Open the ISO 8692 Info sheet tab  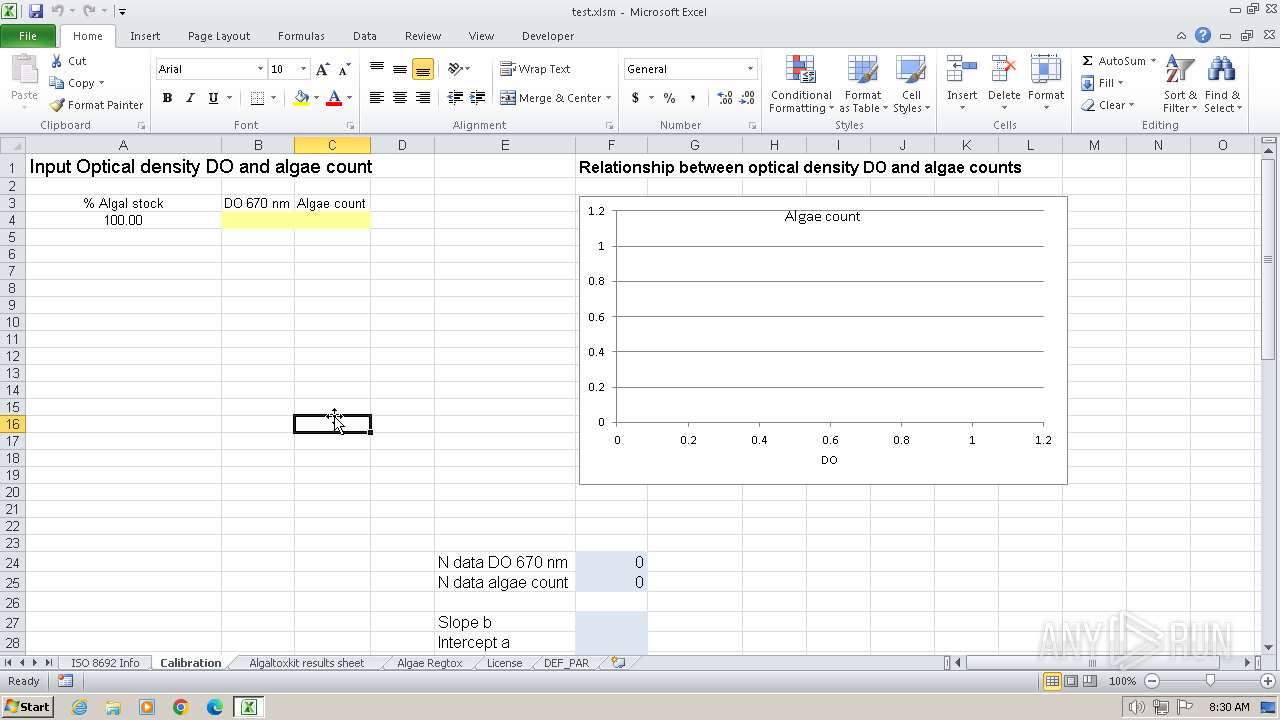click(105, 663)
